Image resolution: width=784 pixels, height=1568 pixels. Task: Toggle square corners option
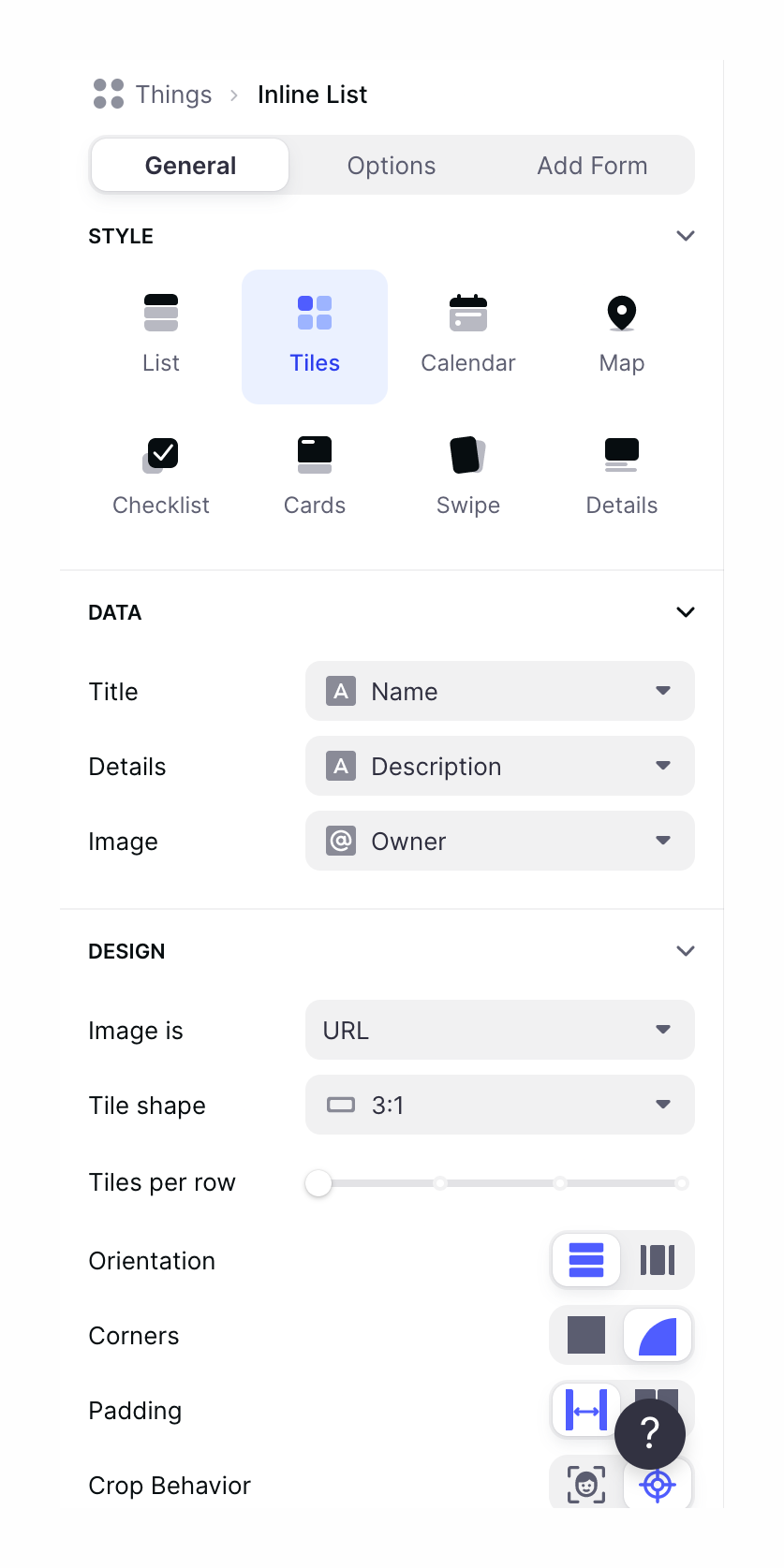point(586,1335)
